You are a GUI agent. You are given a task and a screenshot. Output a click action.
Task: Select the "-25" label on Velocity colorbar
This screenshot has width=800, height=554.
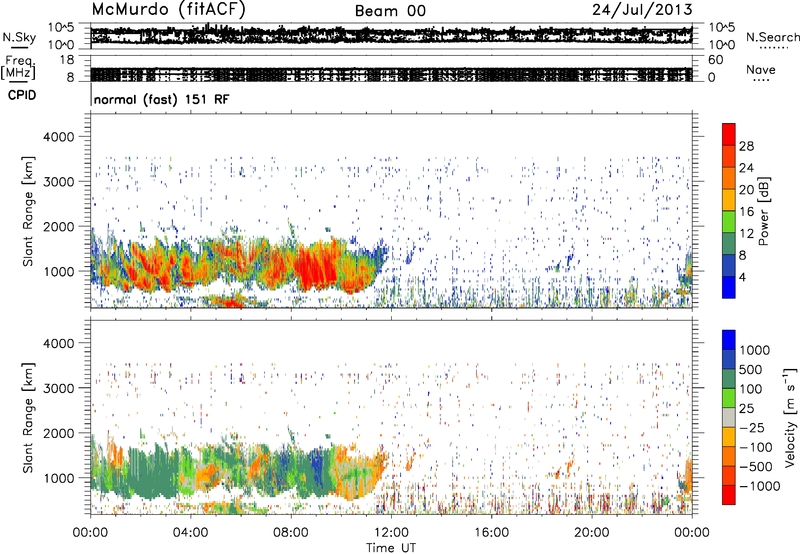tap(750, 427)
